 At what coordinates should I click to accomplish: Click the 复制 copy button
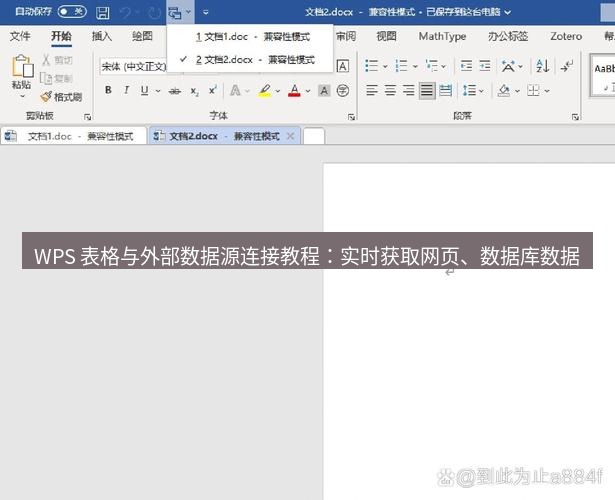coord(57,78)
